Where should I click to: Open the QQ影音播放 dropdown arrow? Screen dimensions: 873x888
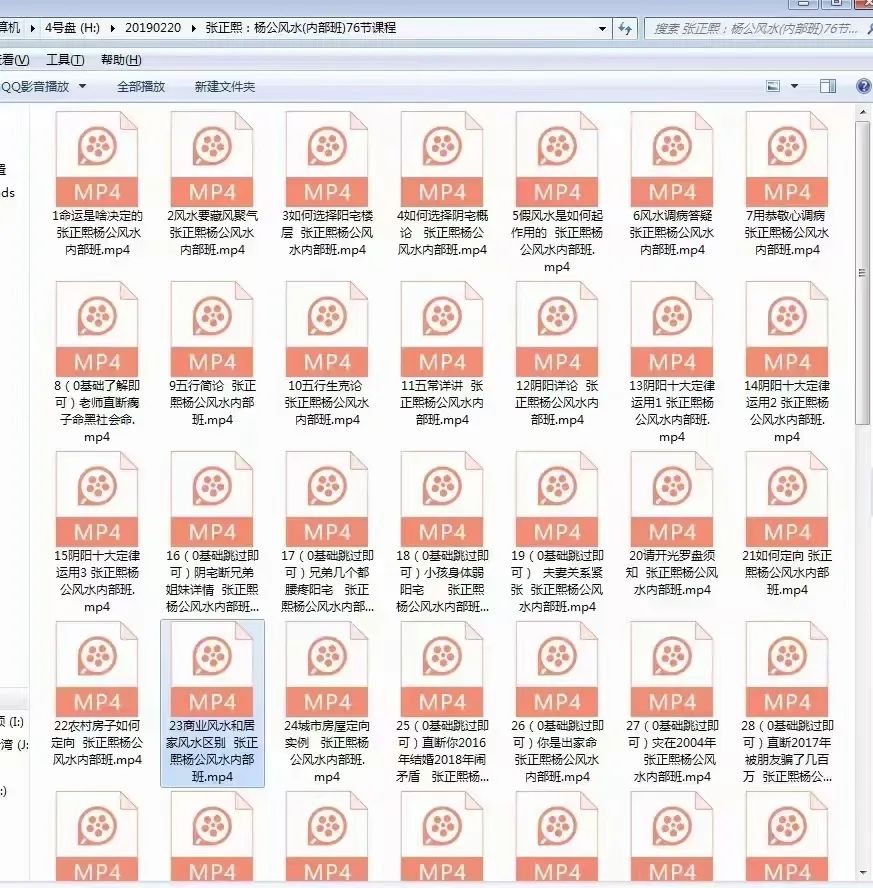(x=82, y=86)
